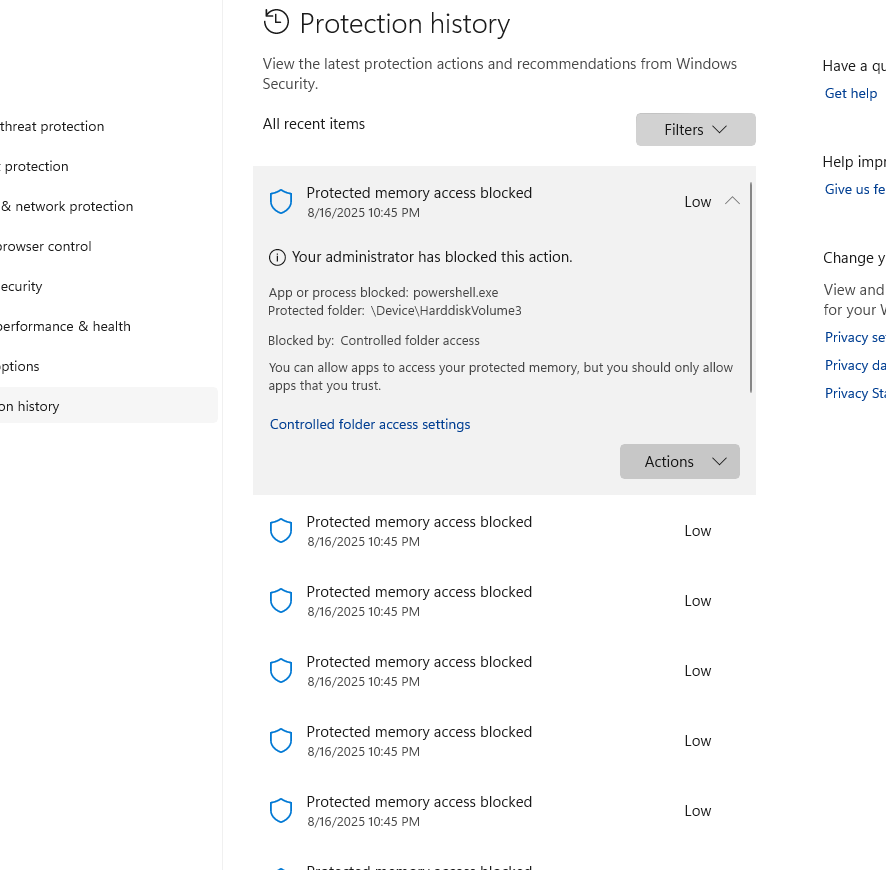Click the shield icon of the sixth blocked item
The width and height of the screenshot is (886, 870).
tap(281, 811)
